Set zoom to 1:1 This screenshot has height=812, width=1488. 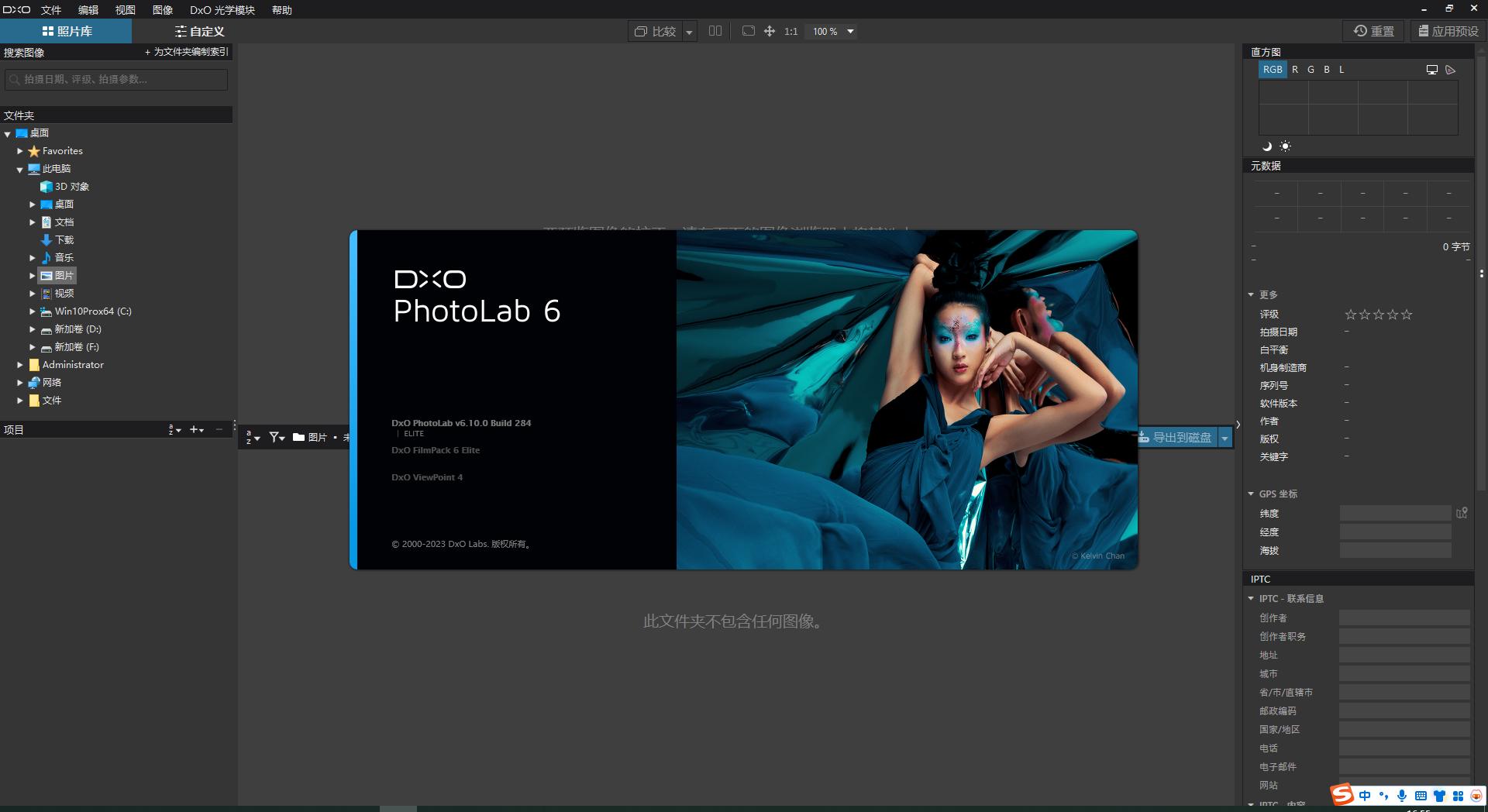(790, 31)
